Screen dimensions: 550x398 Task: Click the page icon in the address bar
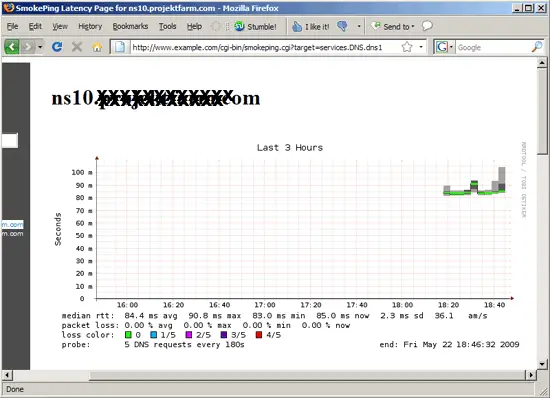pyautogui.click(x=120, y=47)
